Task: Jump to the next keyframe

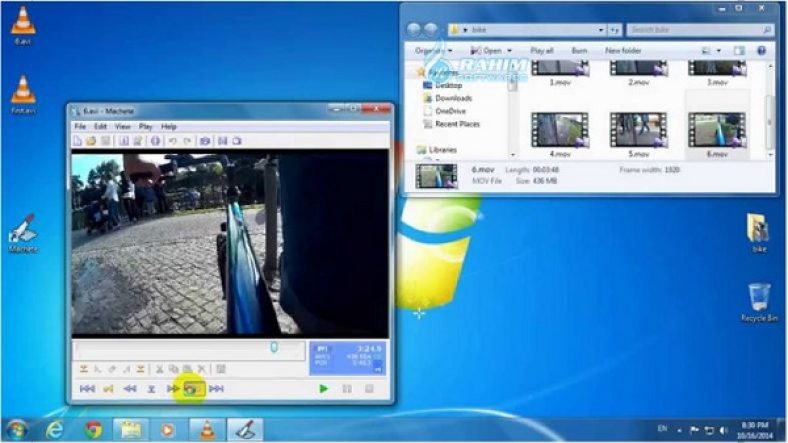Action: (x=194, y=389)
